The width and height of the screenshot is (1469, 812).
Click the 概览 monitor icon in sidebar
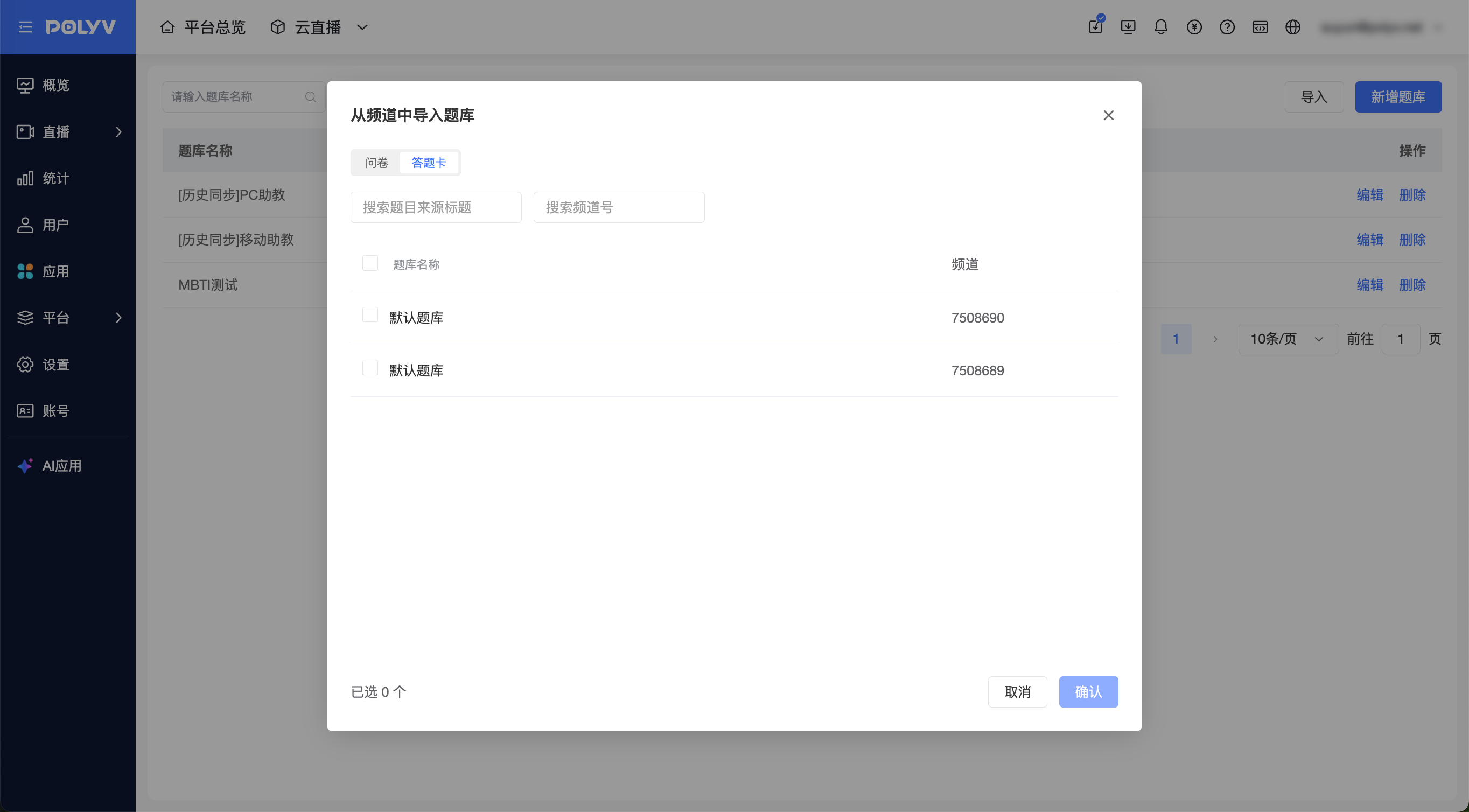(x=25, y=85)
